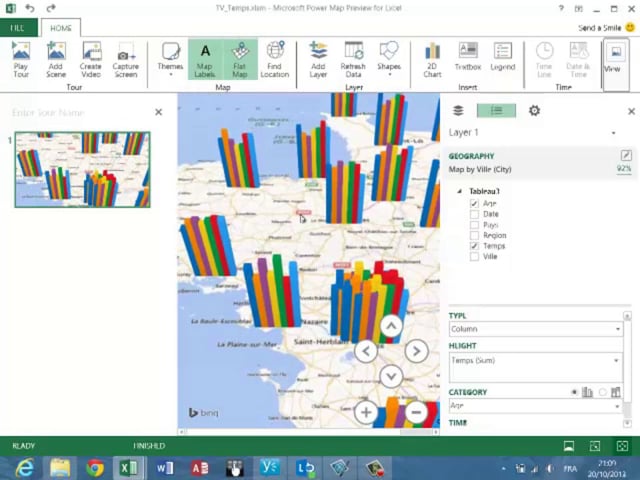Open Word from the taskbar
640x480 pixels.
[164, 468]
